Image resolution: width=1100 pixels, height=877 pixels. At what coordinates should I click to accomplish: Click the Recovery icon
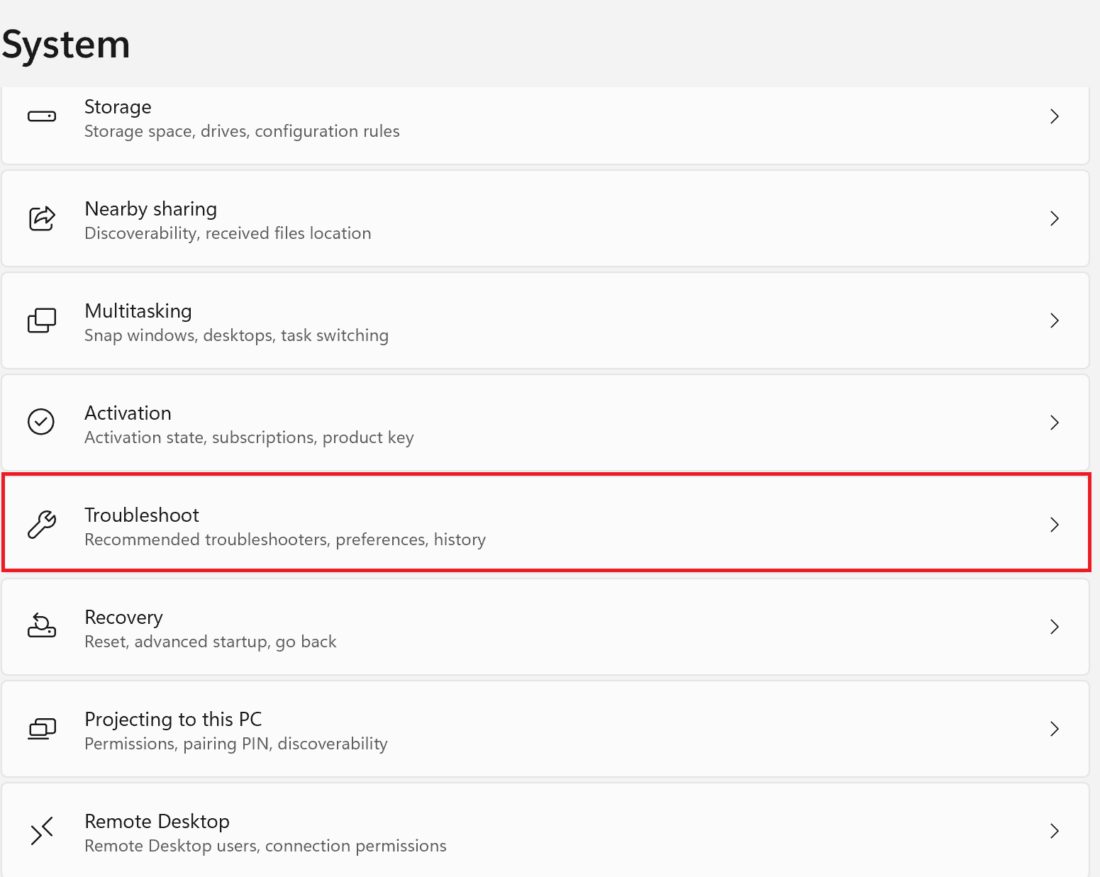click(41, 627)
